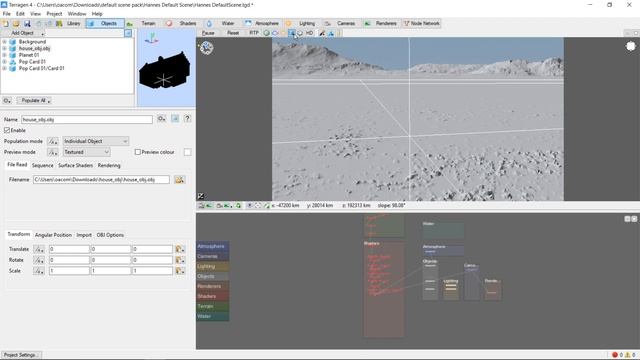Switch to the Angular Position tab
The height and width of the screenshot is (360, 640).
coord(53,235)
